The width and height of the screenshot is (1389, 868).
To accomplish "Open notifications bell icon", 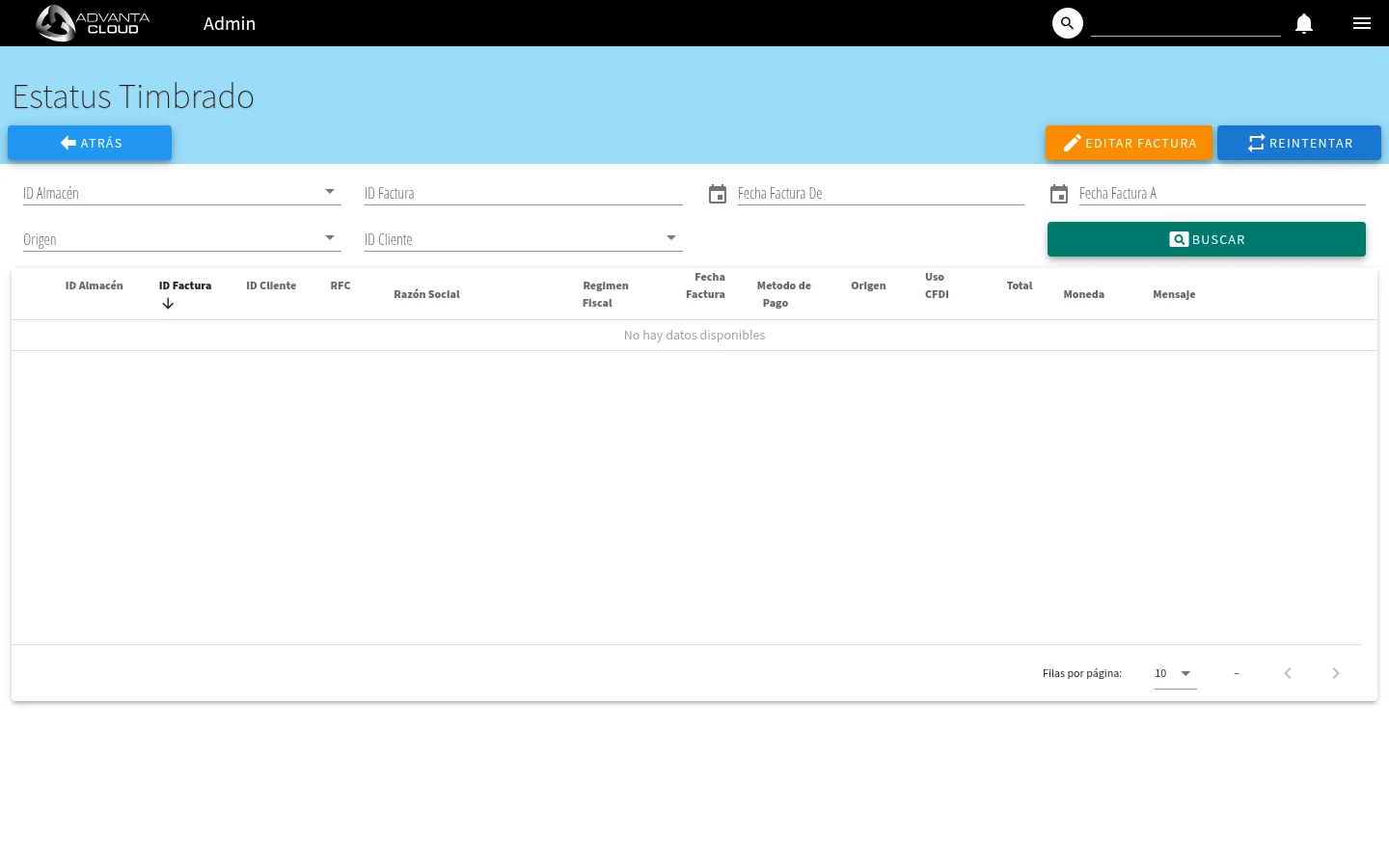I will click(1304, 23).
